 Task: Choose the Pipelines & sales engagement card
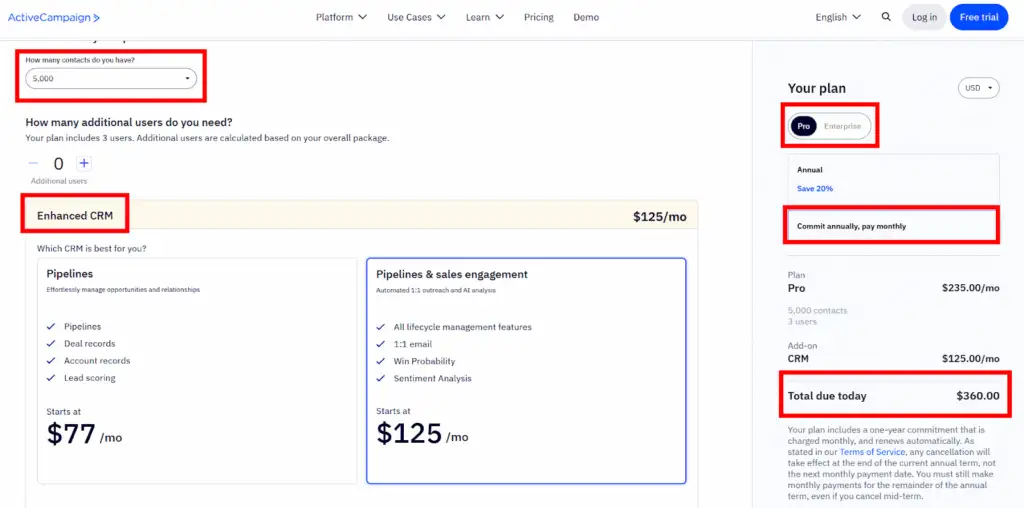pos(526,371)
